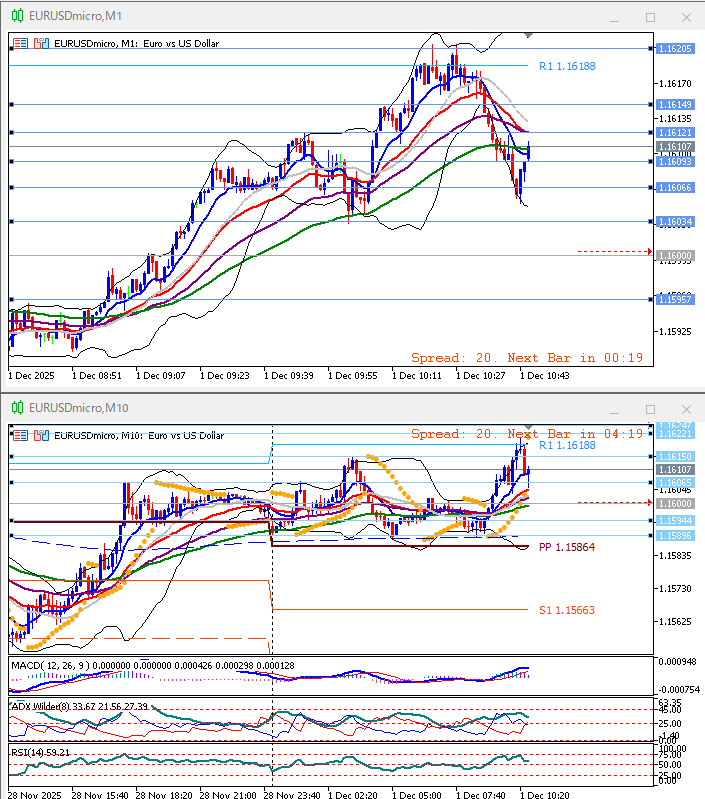This screenshot has height=799, width=705.
Task: Click the red arrow at 1.16000 in M1 chart
Action: click(649, 251)
